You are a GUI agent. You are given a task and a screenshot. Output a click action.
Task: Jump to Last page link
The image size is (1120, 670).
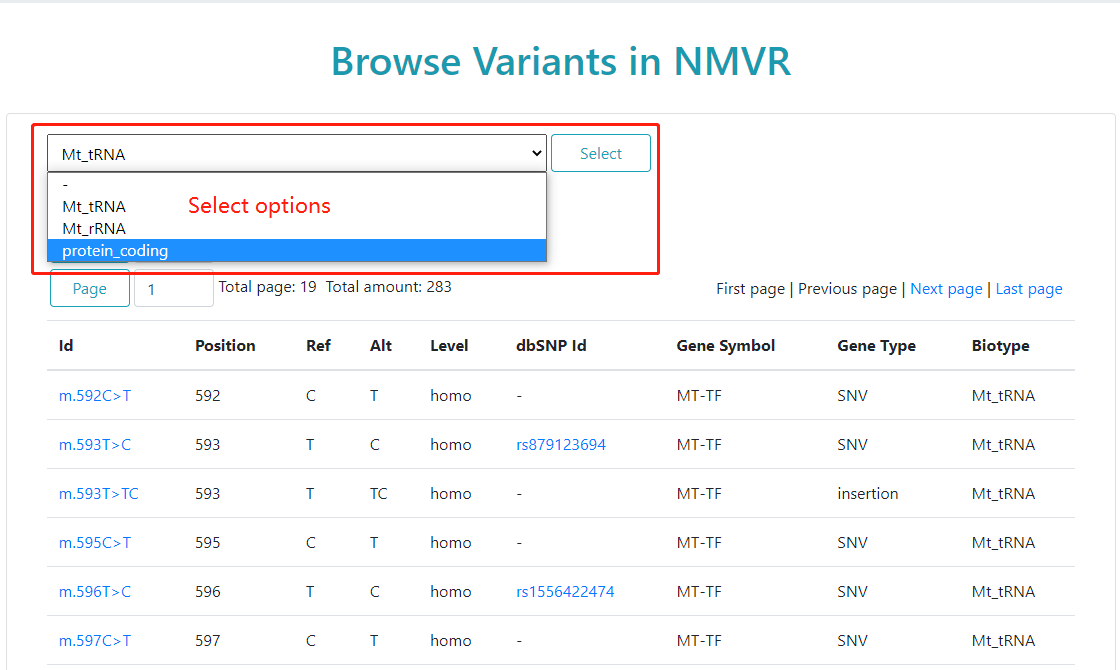pos(1029,289)
